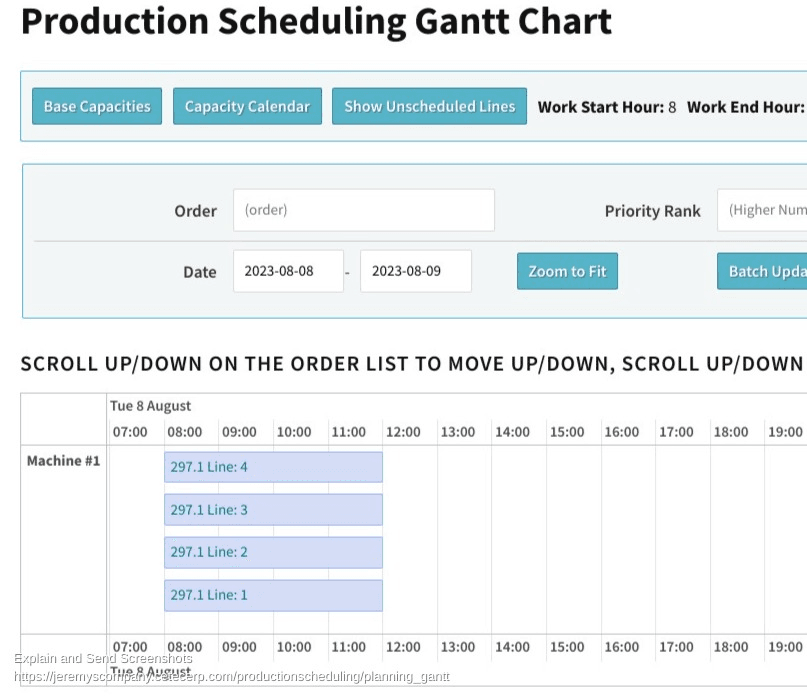Click the Machine #1 row label
807x698 pixels.
63,461
